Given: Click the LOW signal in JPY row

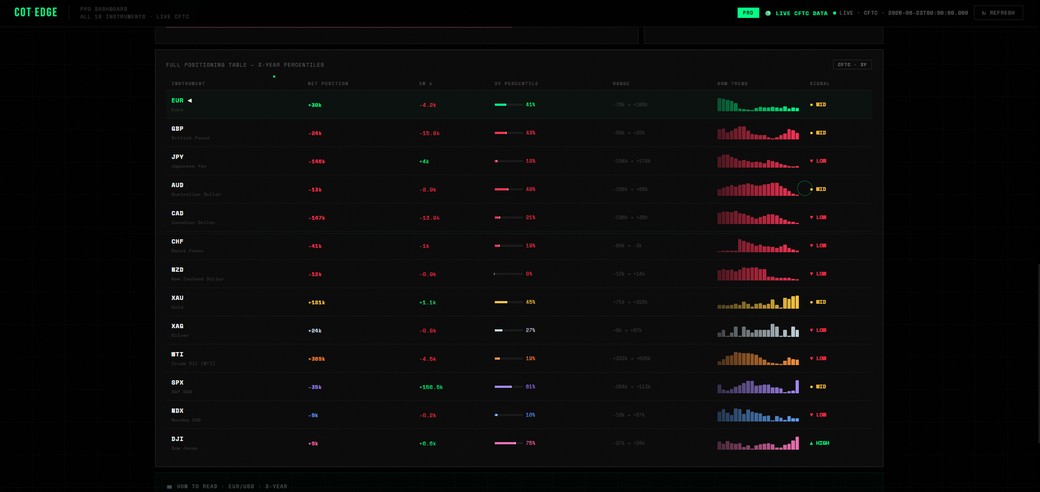Looking at the screenshot, I should 818,161.
